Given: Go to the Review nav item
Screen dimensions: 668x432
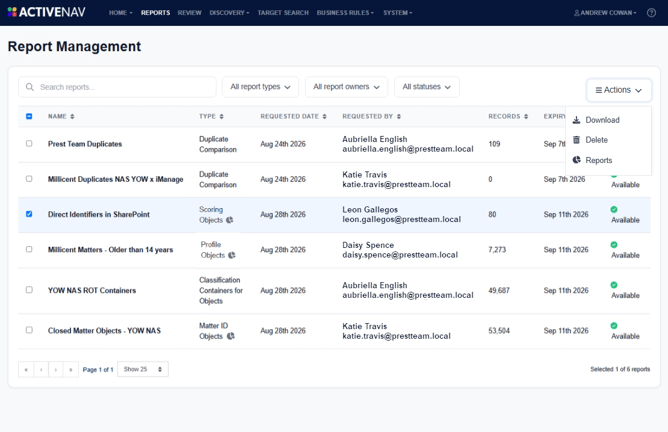Looking at the screenshot, I should pyautogui.click(x=190, y=13).
